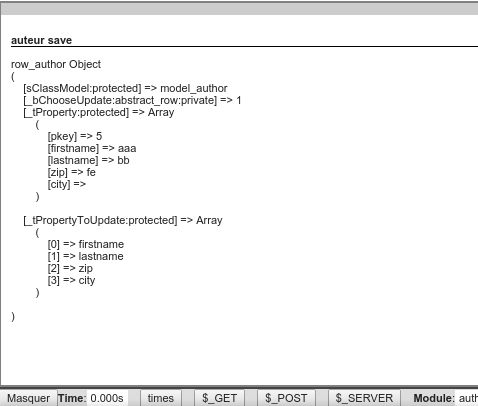Click the [zip] => fe entry
This screenshot has height=406, width=478.
tap(71, 172)
